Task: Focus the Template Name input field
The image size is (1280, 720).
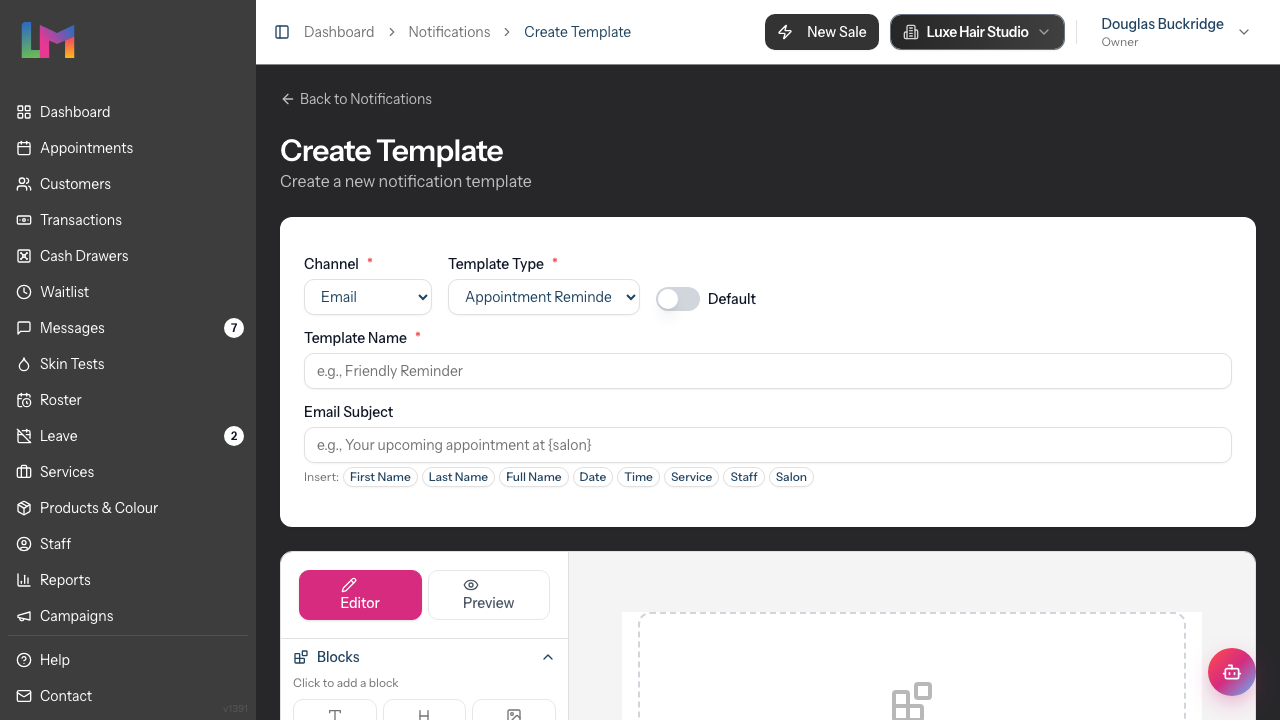Action: coord(768,371)
